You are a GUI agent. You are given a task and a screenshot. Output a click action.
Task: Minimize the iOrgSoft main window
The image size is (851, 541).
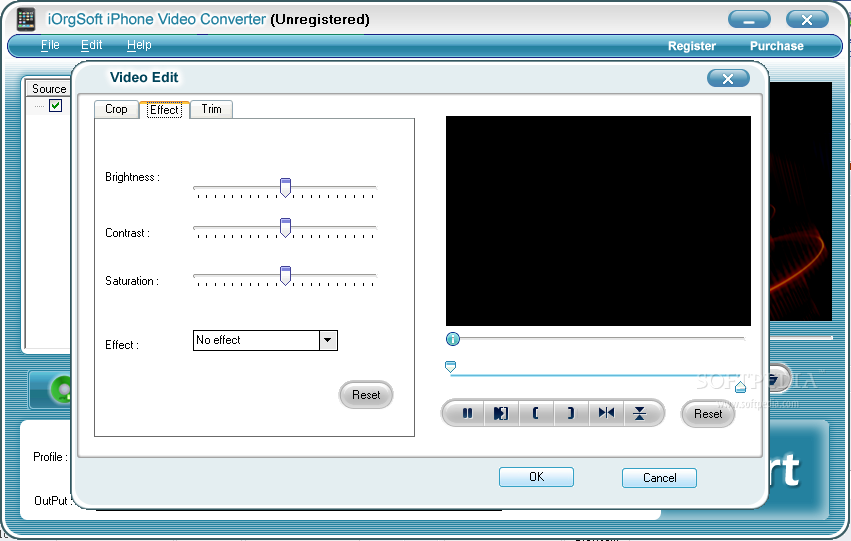(x=749, y=20)
